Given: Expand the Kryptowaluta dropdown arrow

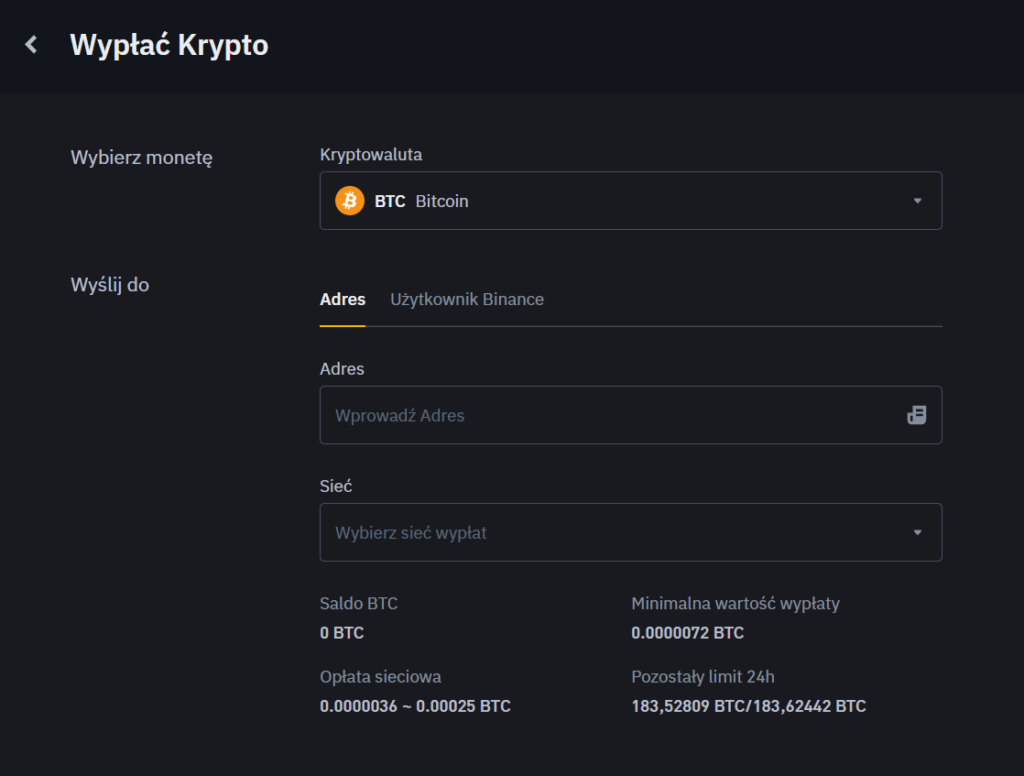Looking at the screenshot, I should [x=917, y=201].
